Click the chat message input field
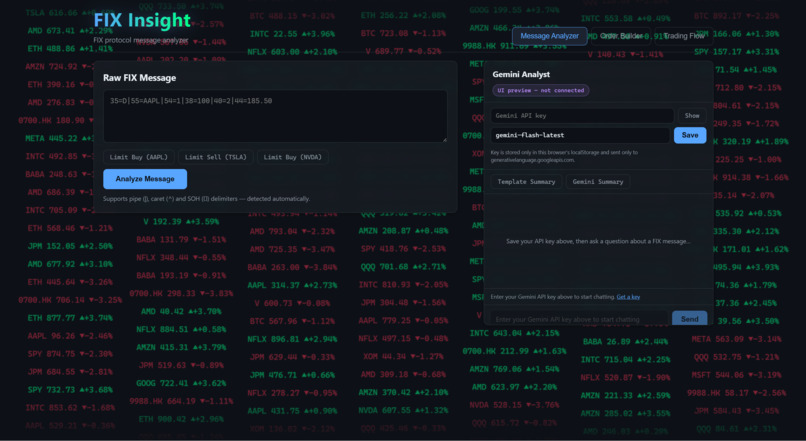 tap(579, 319)
